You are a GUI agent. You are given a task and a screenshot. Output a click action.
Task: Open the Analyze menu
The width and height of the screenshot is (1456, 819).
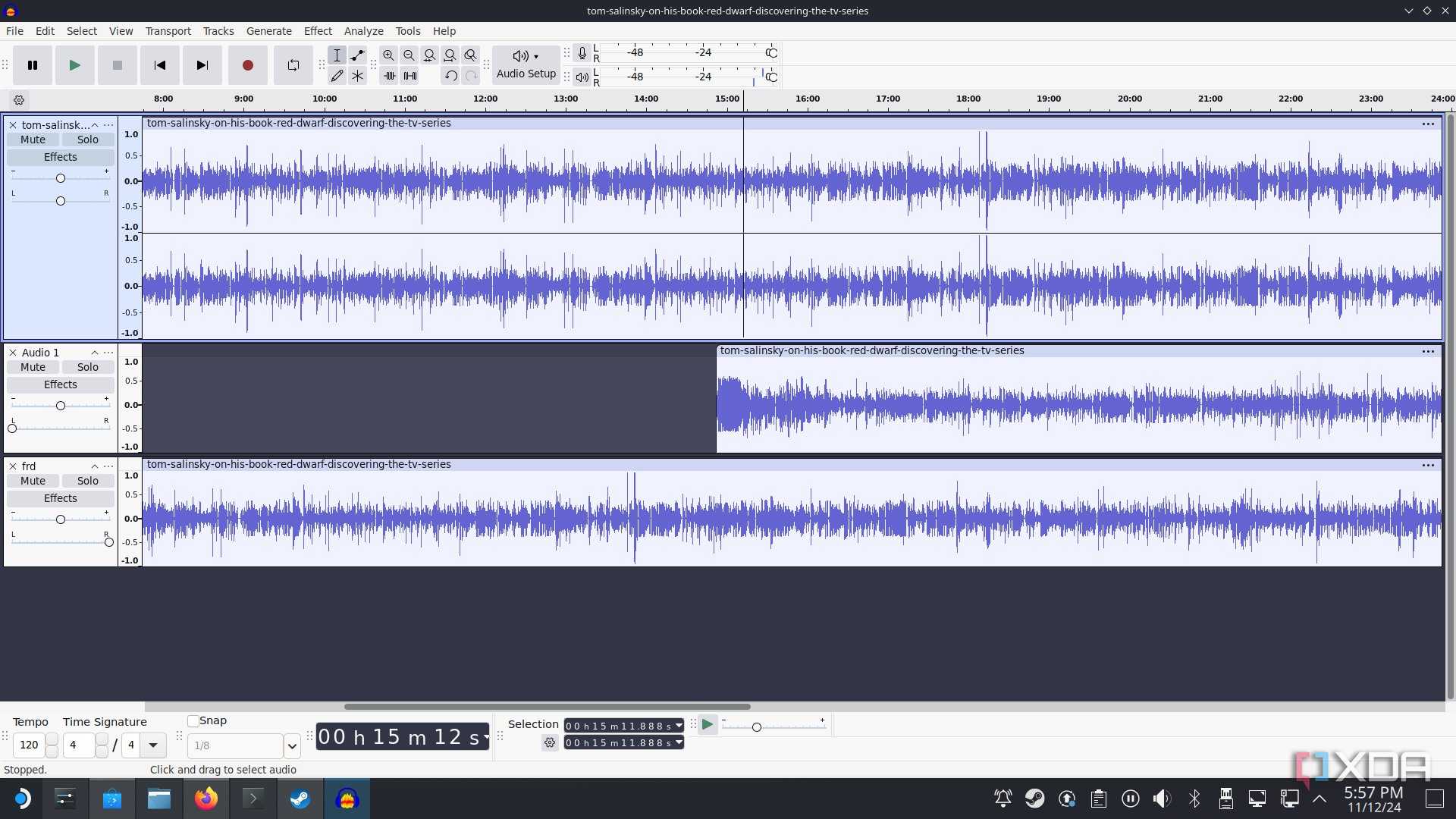[363, 31]
